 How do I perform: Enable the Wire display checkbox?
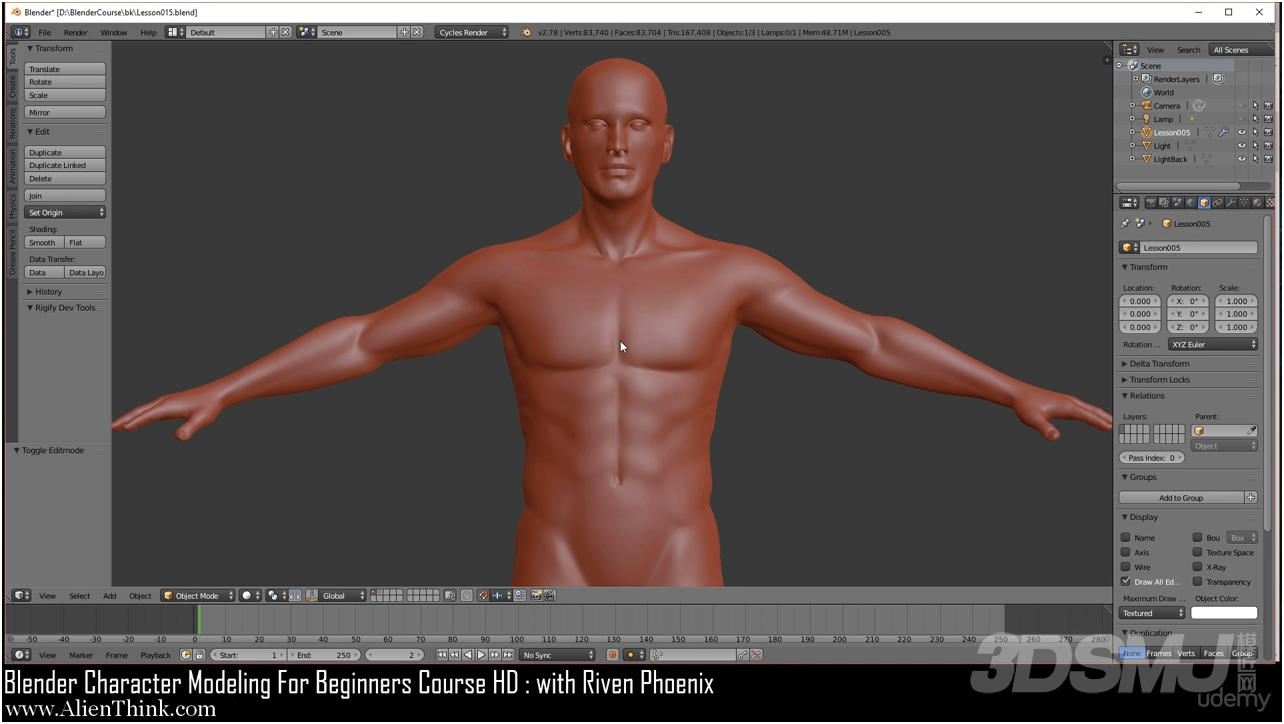(x=1125, y=567)
